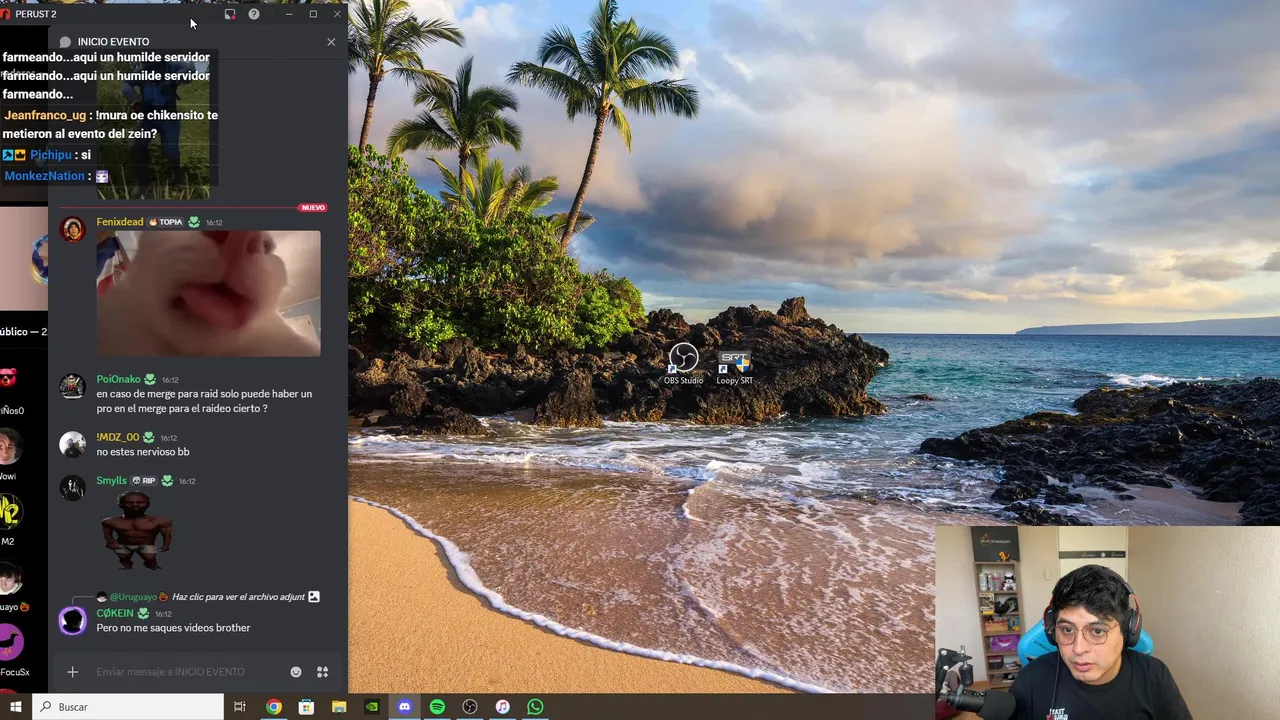The height and width of the screenshot is (720, 1280).
Task: Open Loopy SRT desktop shortcut
Action: (734, 366)
